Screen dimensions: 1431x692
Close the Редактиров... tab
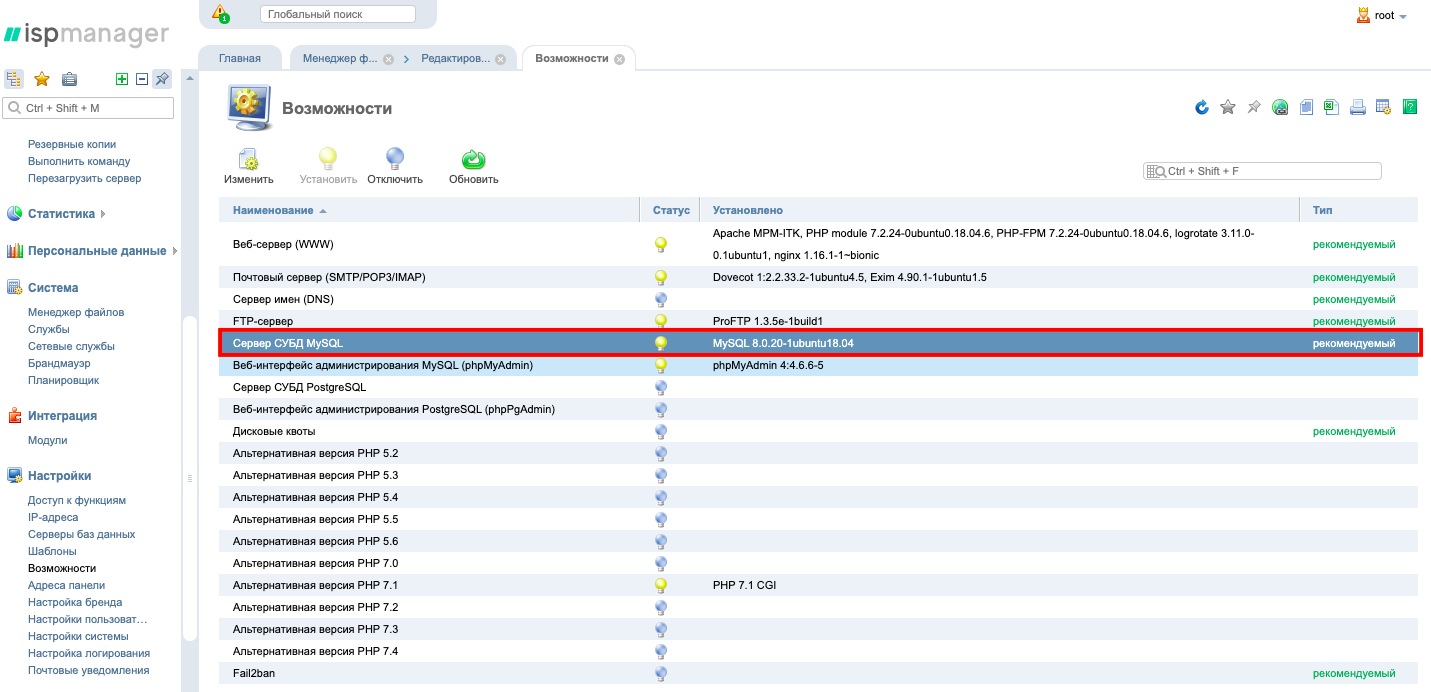(x=501, y=59)
